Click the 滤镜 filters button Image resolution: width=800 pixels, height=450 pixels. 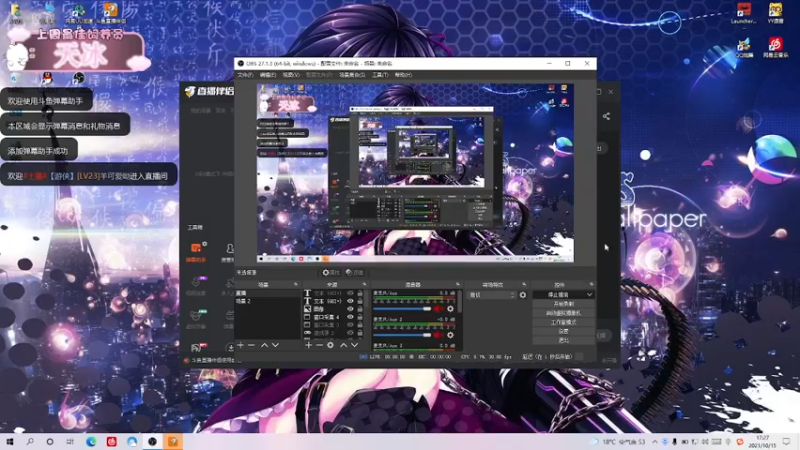(355, 272)
